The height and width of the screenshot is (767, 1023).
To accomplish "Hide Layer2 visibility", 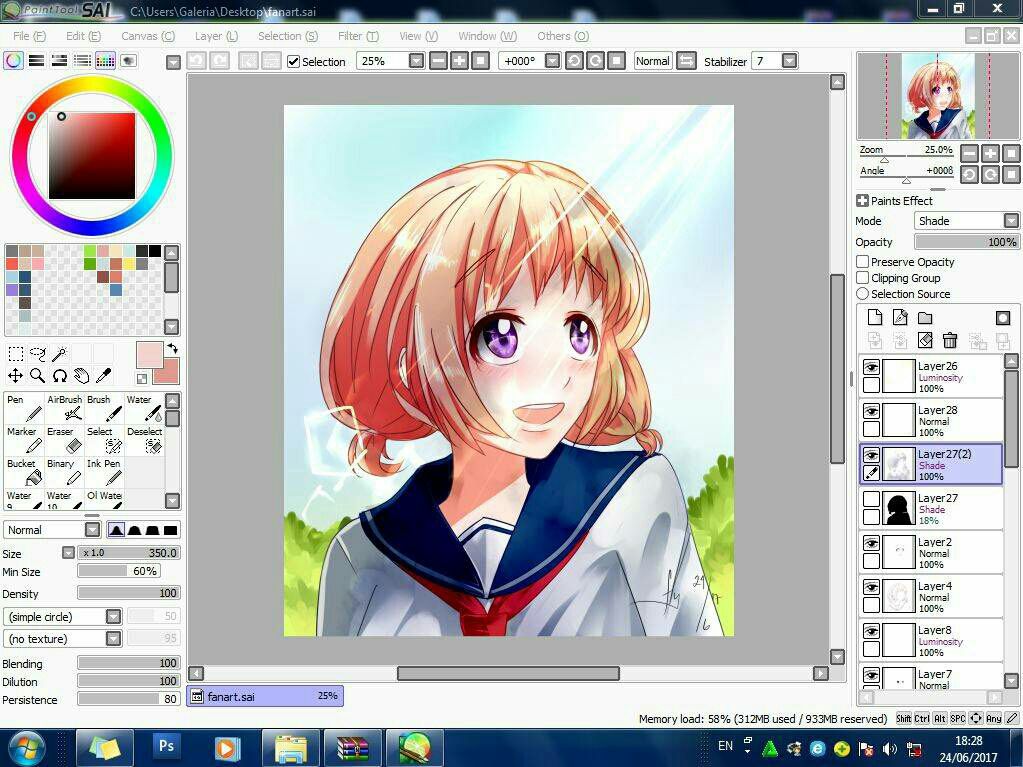I will [872, 543].
